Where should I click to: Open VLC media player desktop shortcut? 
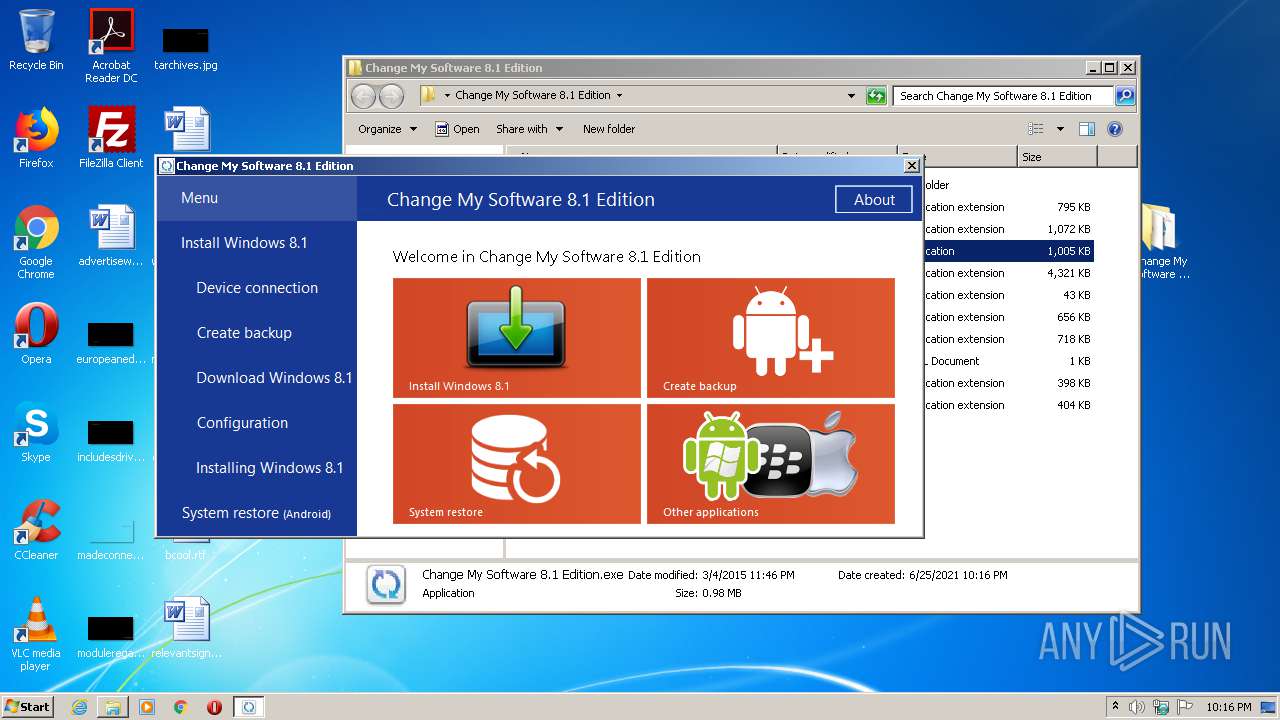pos(36,634)
